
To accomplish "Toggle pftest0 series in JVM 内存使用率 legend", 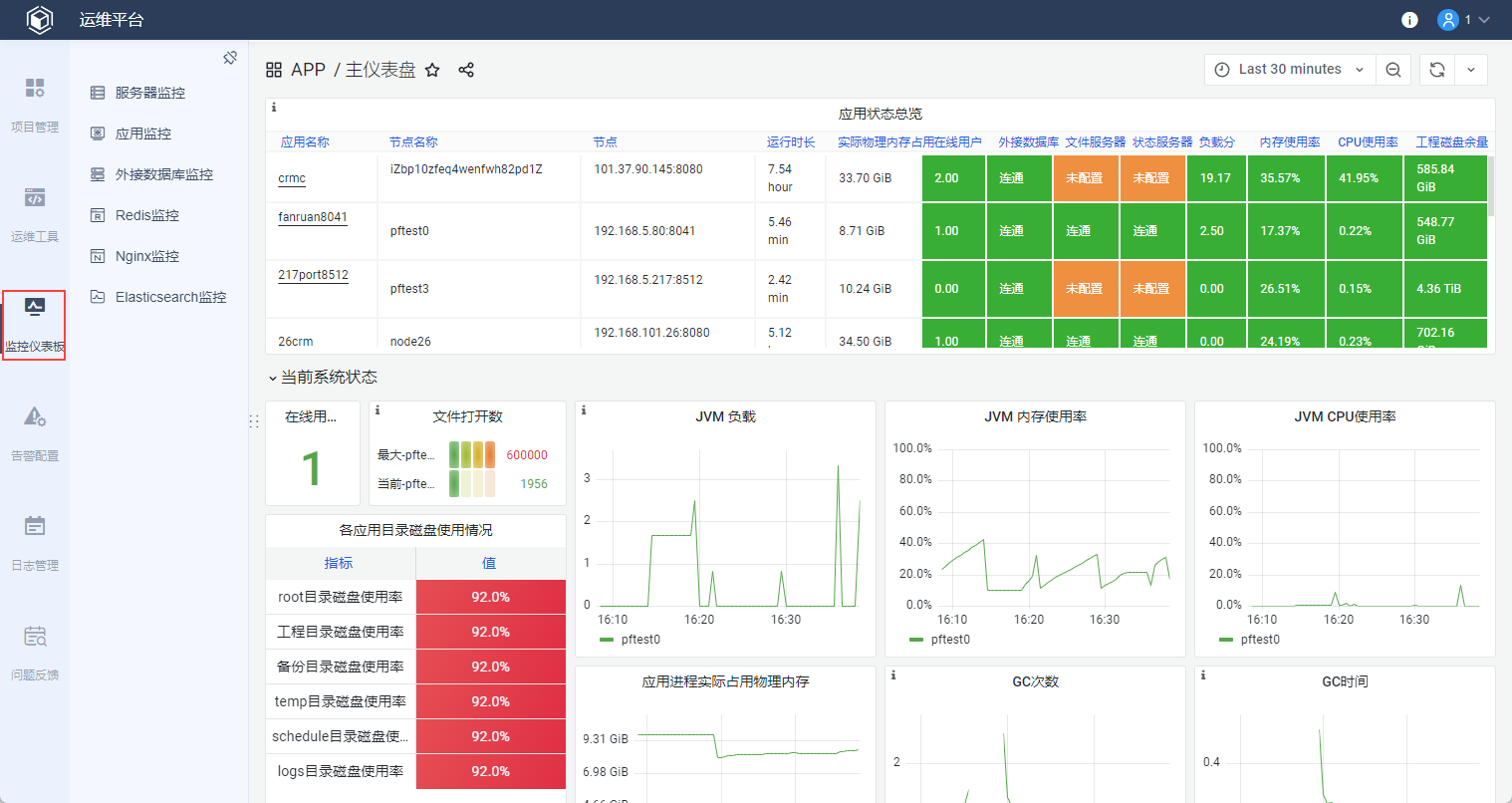I will tap(949, 640).
